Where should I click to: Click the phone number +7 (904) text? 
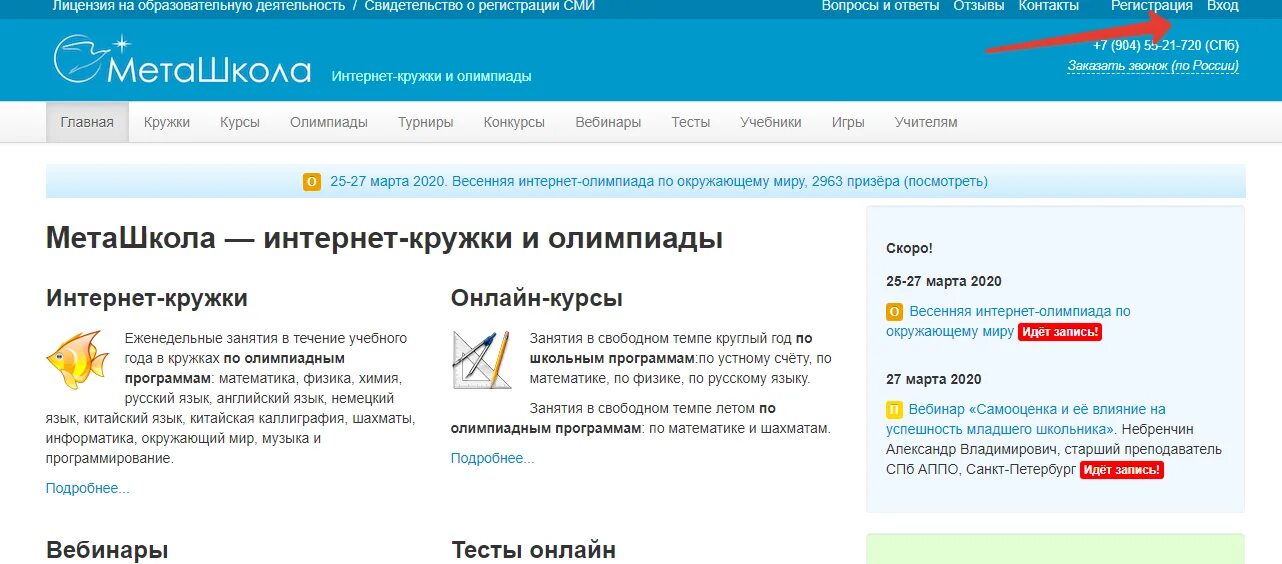(1166, 45)
